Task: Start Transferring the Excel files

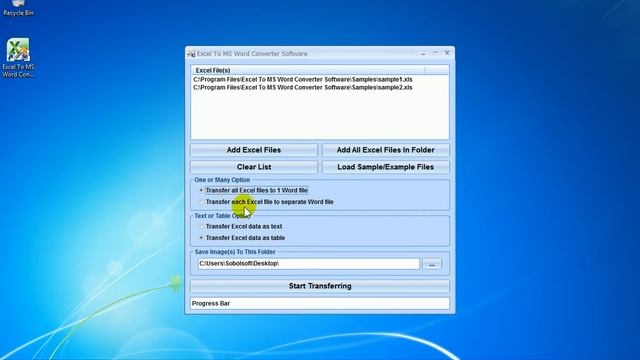Action: pos(320,286)
